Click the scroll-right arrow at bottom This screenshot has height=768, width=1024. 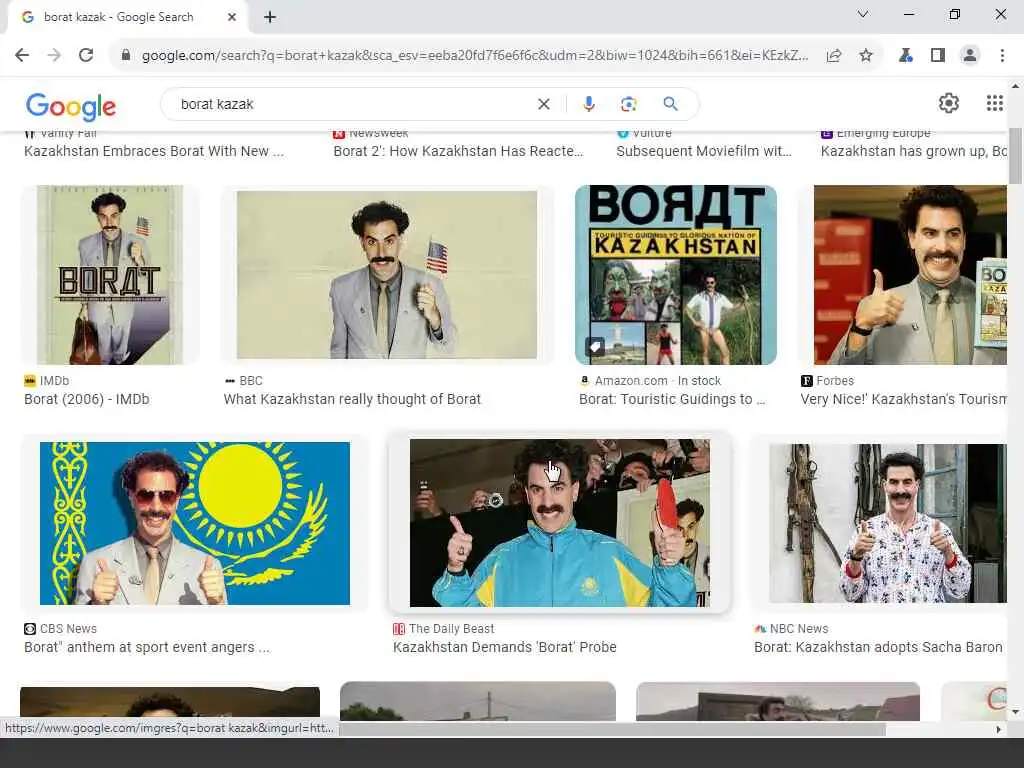click(999, 729)
